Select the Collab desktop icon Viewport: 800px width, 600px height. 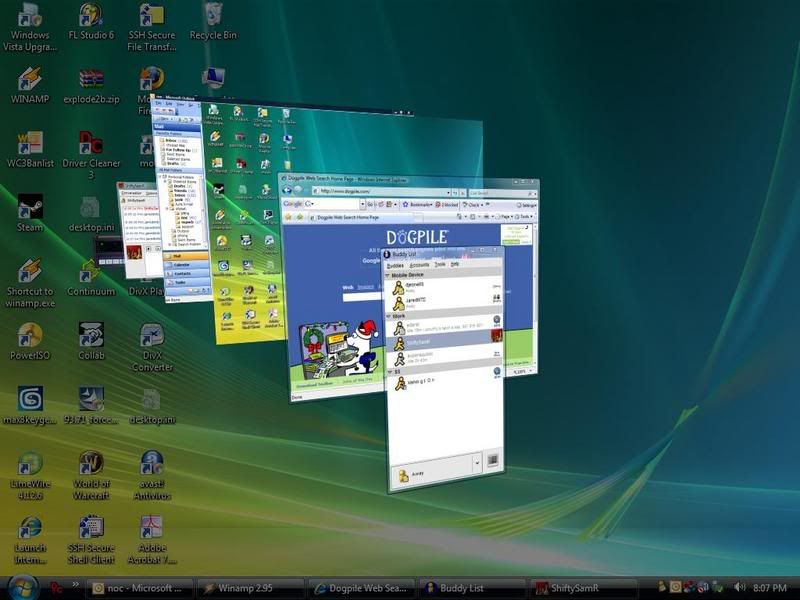(91, 342)
